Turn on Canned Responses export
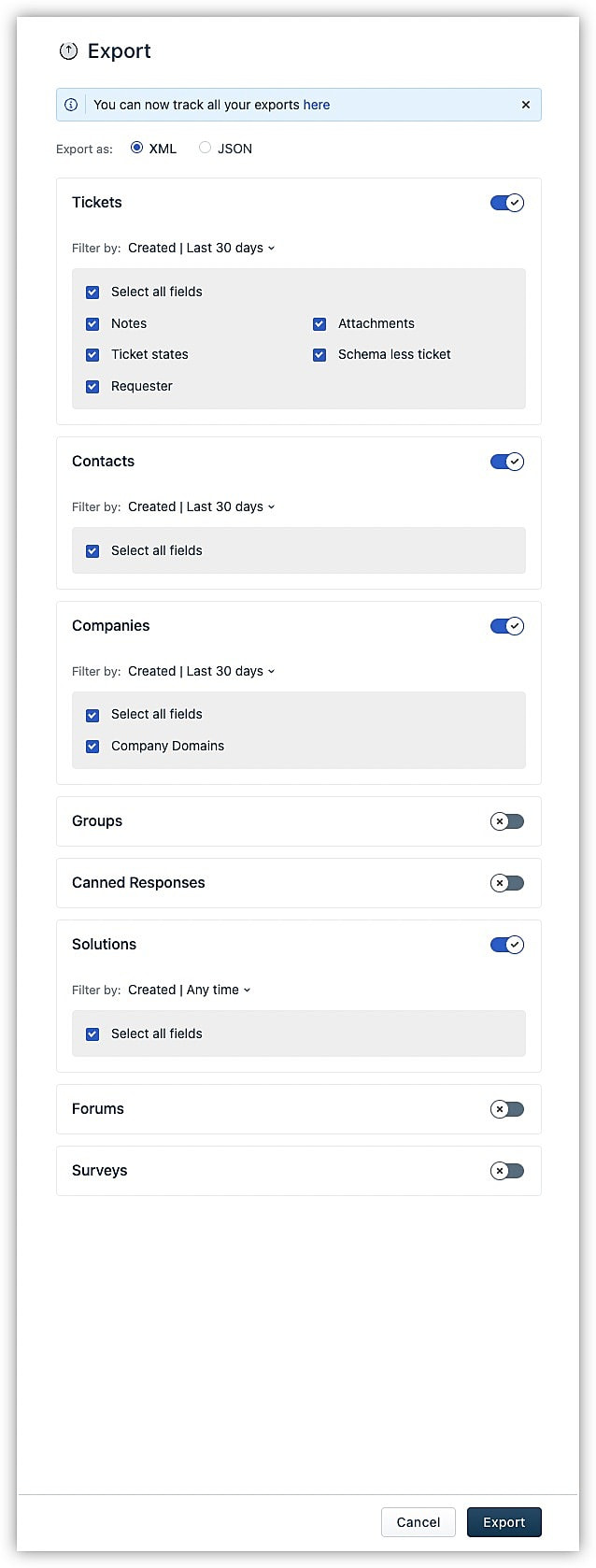Viewport: 596px width, 1568px height. coord(507,883)
